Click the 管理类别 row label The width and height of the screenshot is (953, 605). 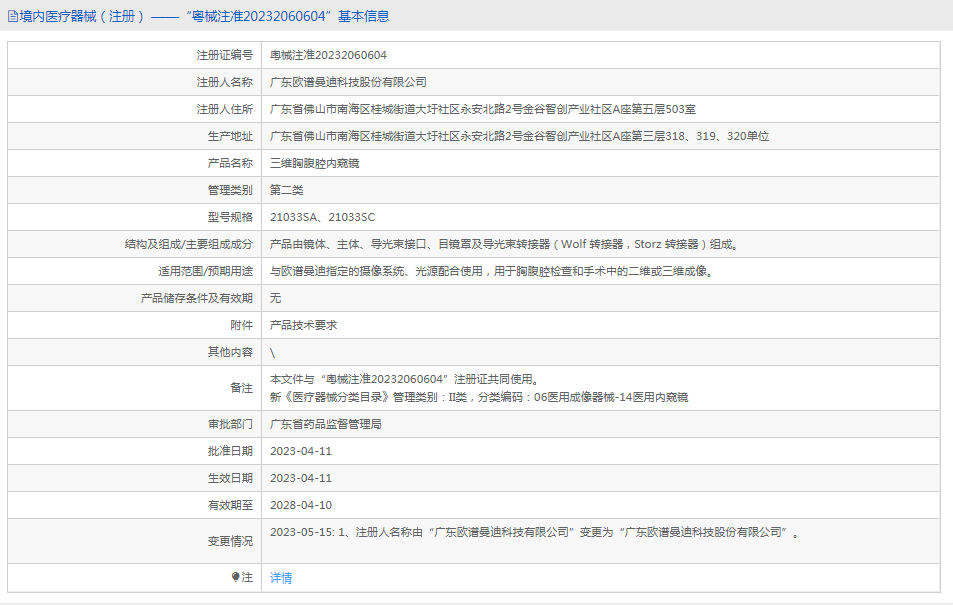pyautogui.click(x=230, y=190)
